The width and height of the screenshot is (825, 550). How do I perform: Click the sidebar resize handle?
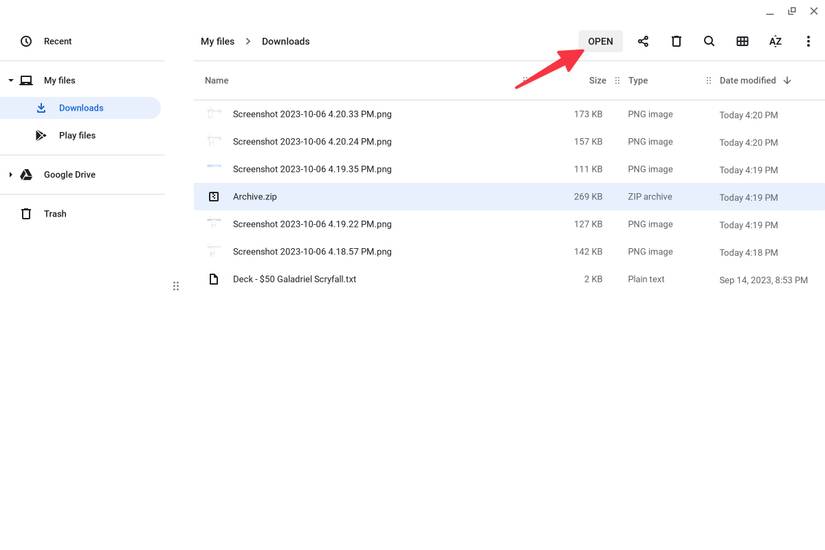tap(176, 286)
